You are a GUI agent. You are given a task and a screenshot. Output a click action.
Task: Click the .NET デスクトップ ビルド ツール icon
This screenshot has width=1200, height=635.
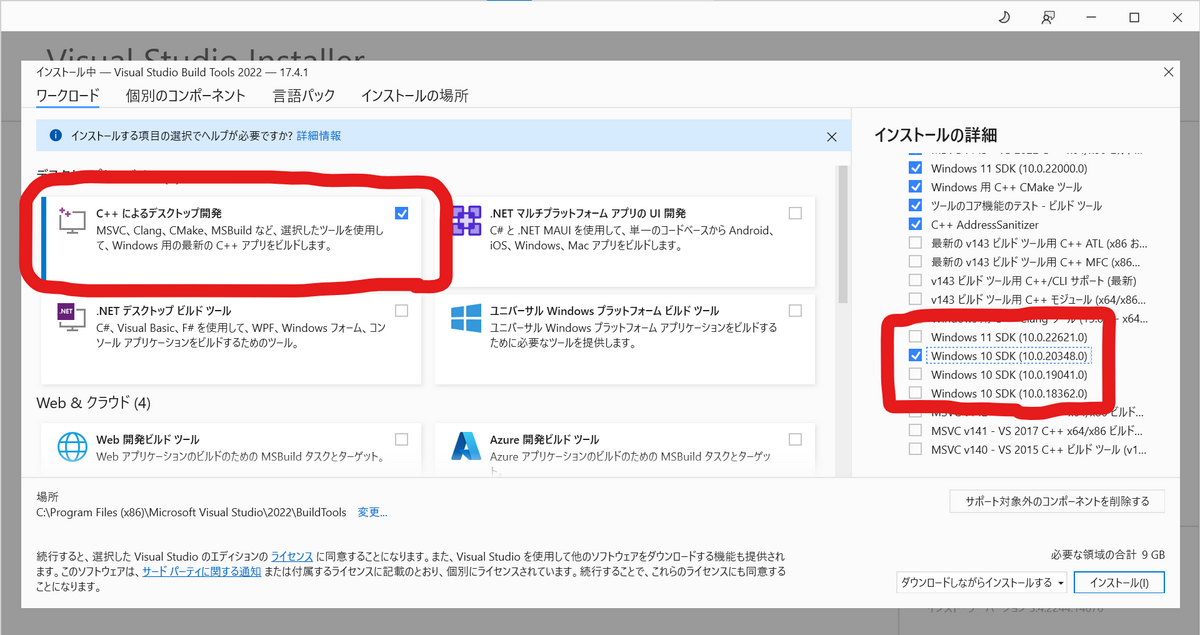[74, 318]
